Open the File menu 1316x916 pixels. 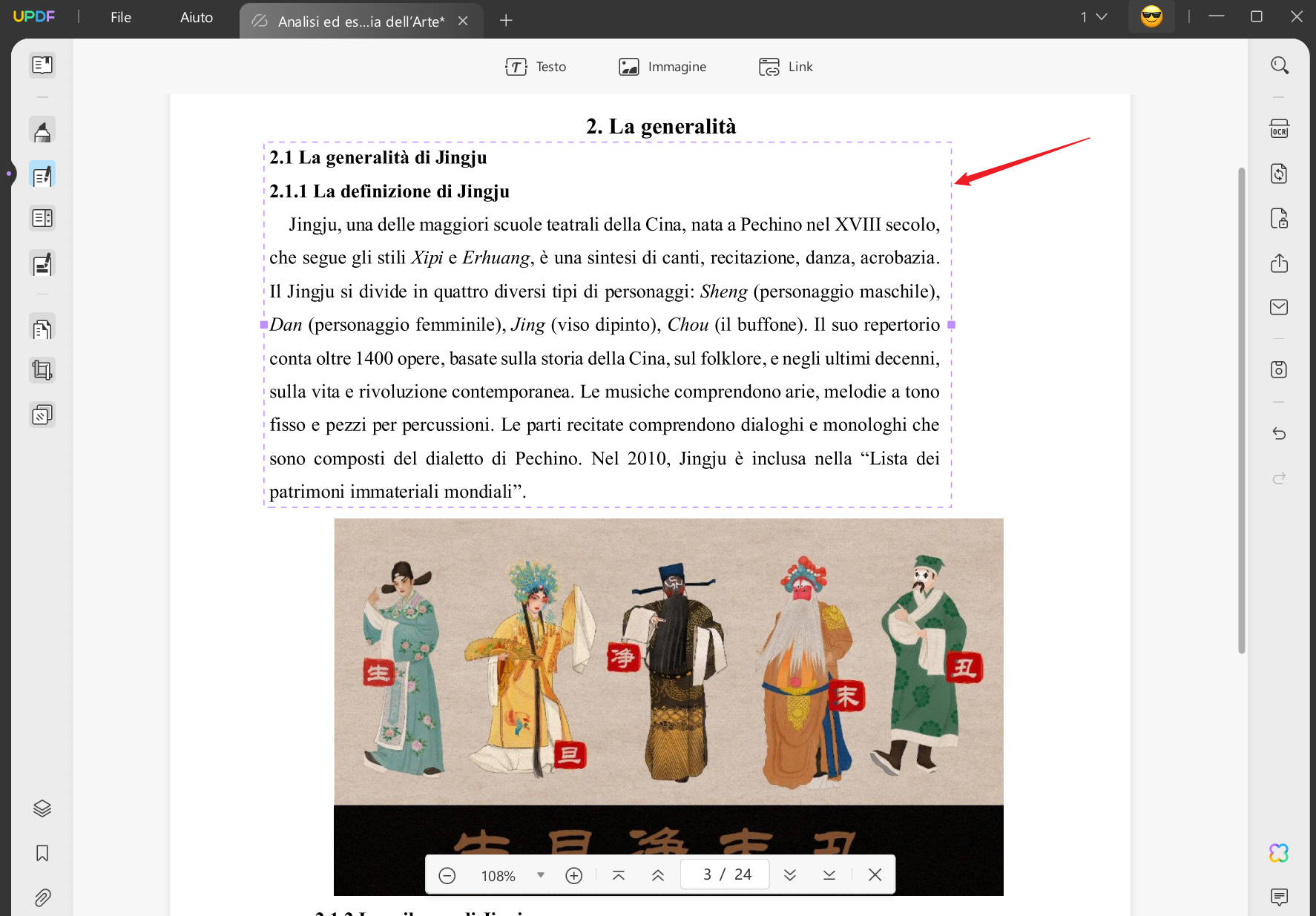120,17
